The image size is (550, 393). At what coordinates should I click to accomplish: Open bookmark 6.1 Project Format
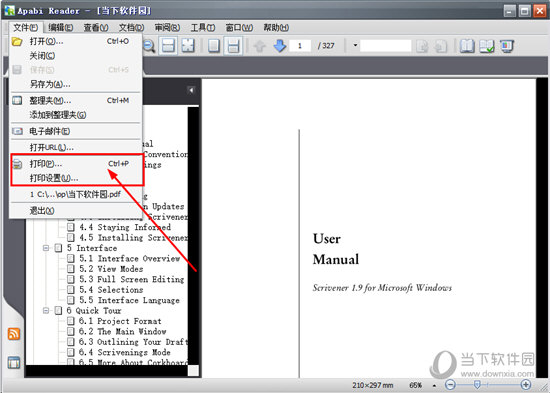[120, 321]
